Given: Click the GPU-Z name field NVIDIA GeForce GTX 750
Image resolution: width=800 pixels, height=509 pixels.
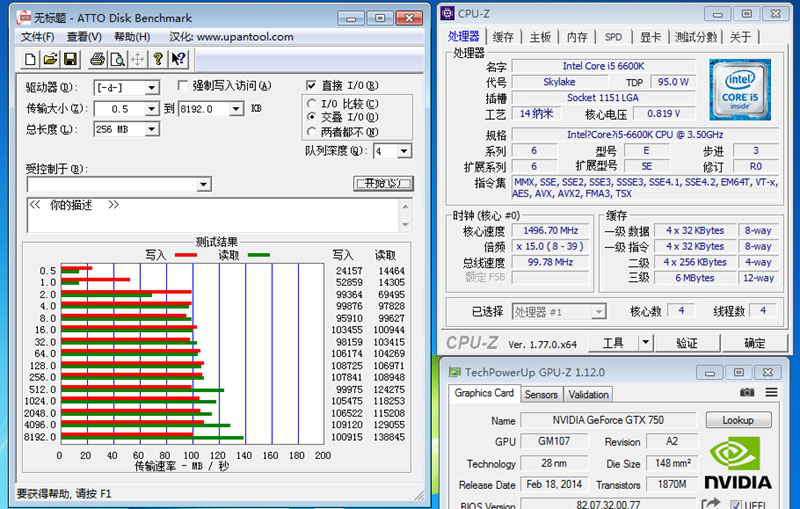Looking at the screenshot, I should tap(608, 420).
